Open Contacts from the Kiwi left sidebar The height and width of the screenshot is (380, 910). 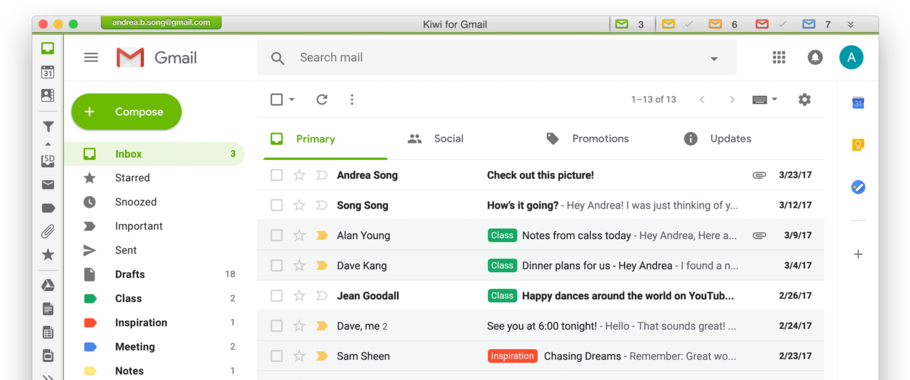click(x=48, y=96)
